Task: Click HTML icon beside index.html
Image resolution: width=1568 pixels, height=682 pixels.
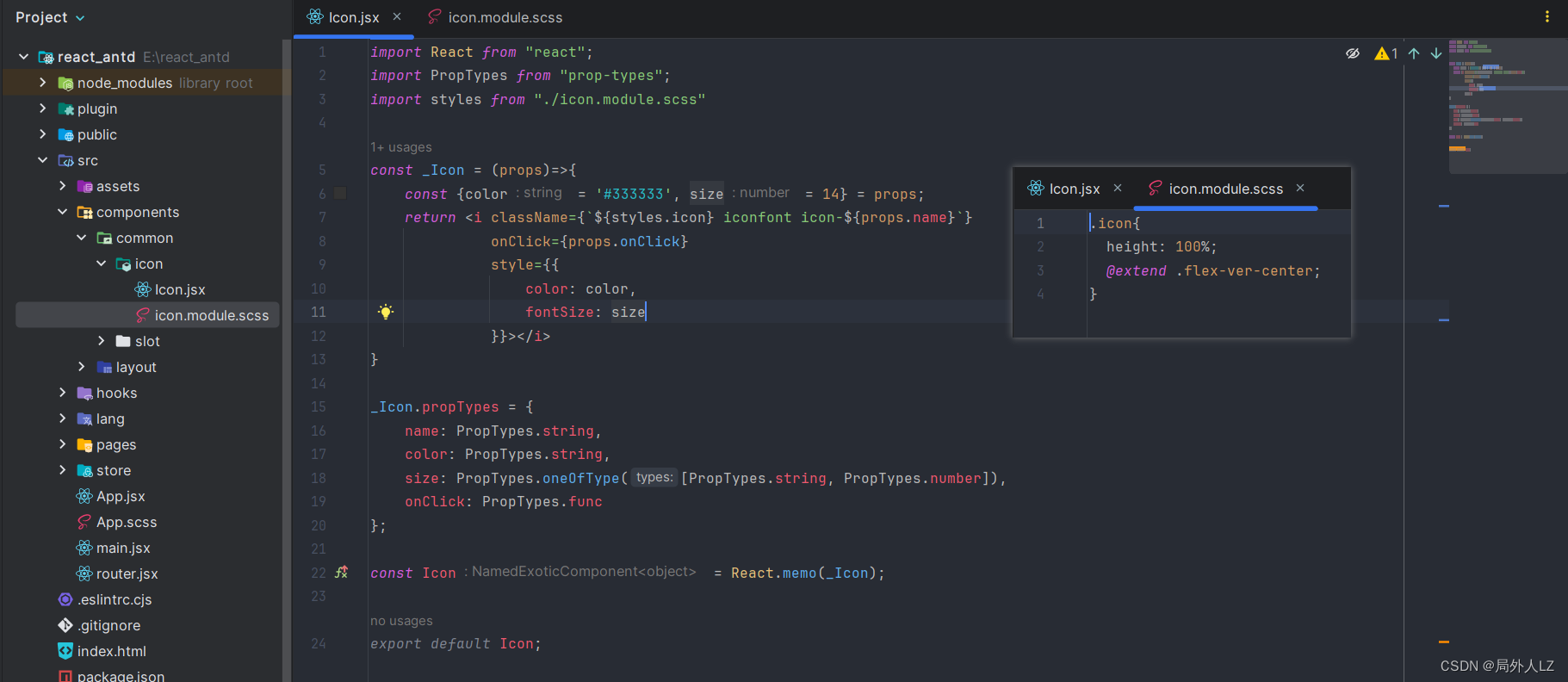Action: pyautogui.click(x=65, y=651)
